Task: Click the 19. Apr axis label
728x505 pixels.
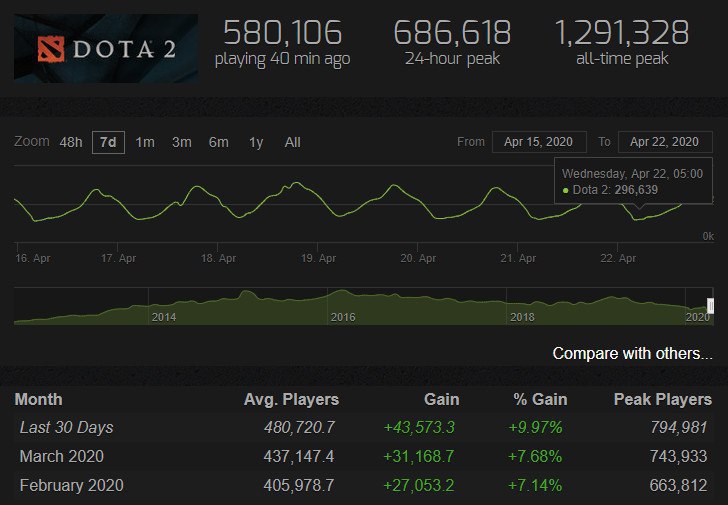Action: pyautogui.click(x=318, y=258)
